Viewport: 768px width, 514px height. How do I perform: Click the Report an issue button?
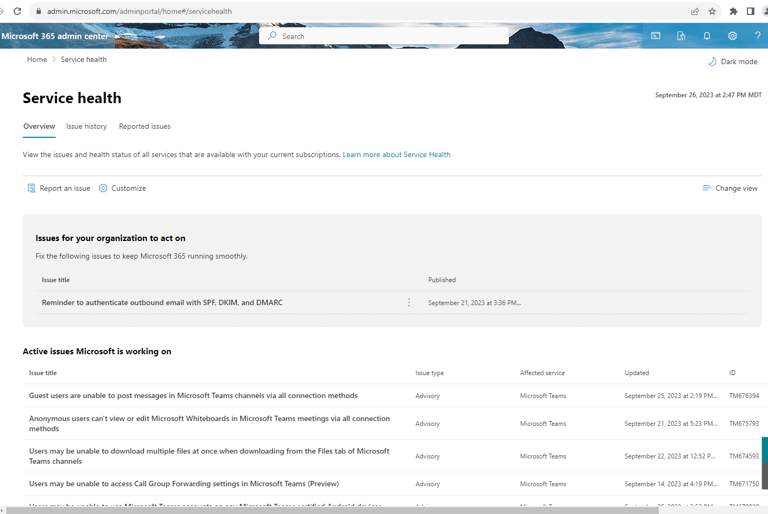59,188
